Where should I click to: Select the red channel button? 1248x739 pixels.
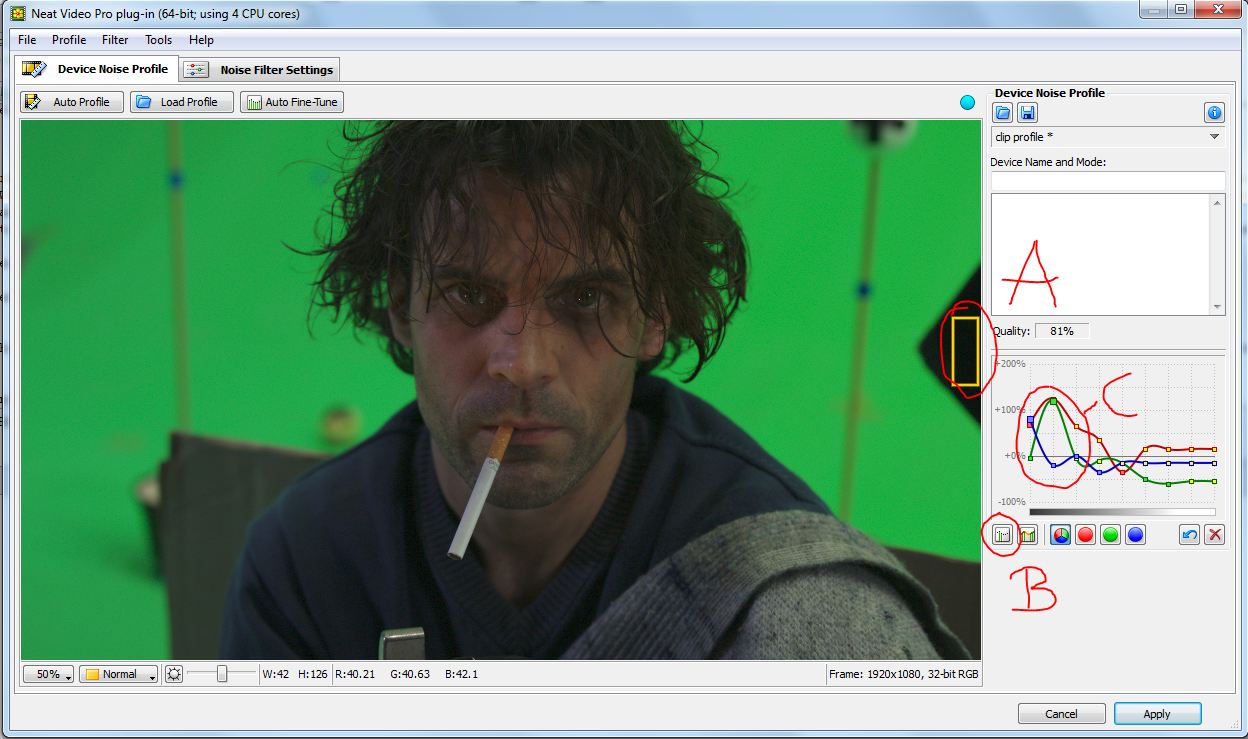(1085, 535)
